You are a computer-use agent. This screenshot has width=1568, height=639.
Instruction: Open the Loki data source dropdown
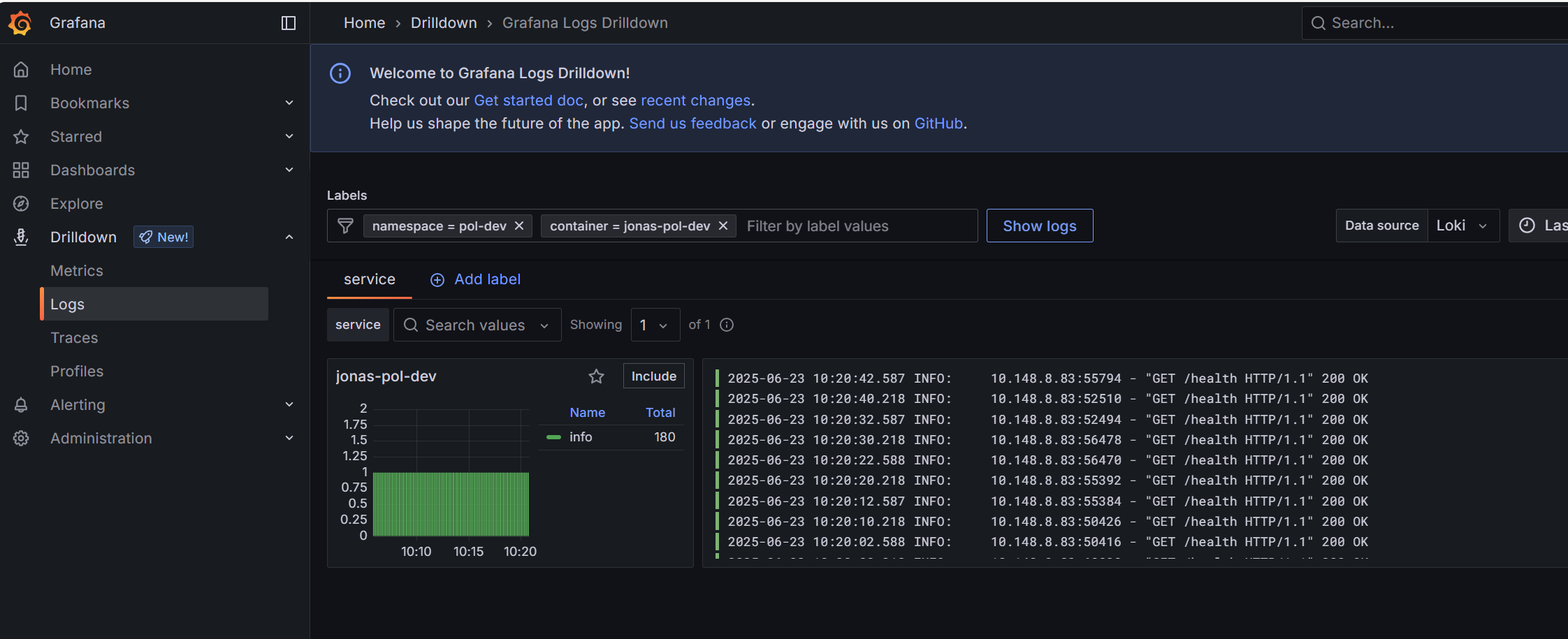(1463, 226)
